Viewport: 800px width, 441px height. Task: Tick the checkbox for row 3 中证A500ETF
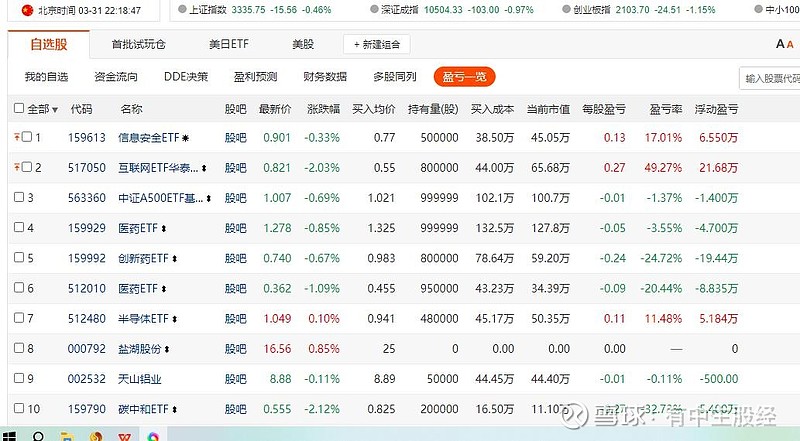(x=19, y=197)
